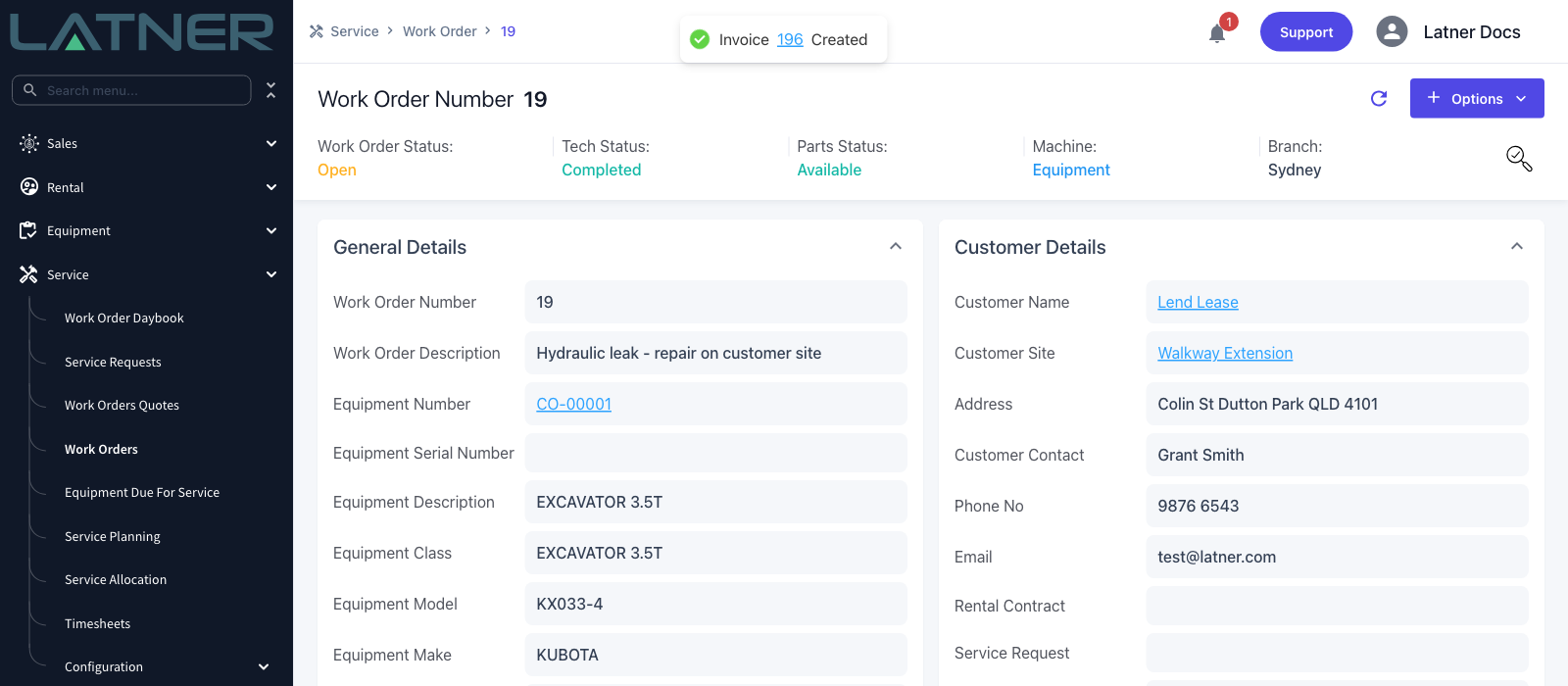
Task: Expand the Configuration submenu chevron
Action: (x=264, y=666)
